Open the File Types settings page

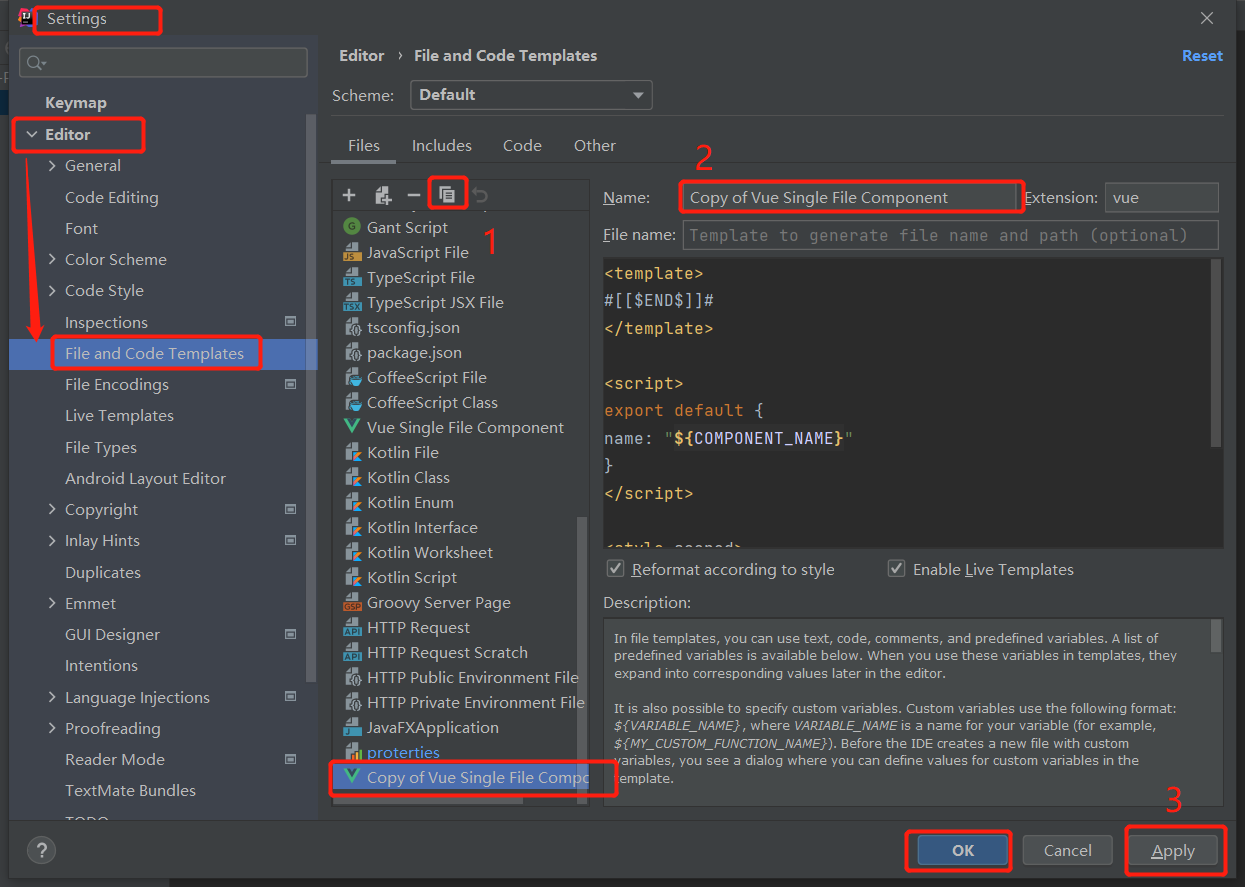pyautogui.click(x=101, y=447)
